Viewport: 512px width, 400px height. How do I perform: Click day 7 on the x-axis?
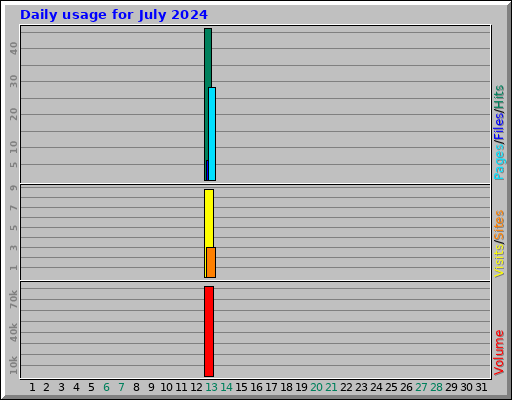tap(121, 387)
